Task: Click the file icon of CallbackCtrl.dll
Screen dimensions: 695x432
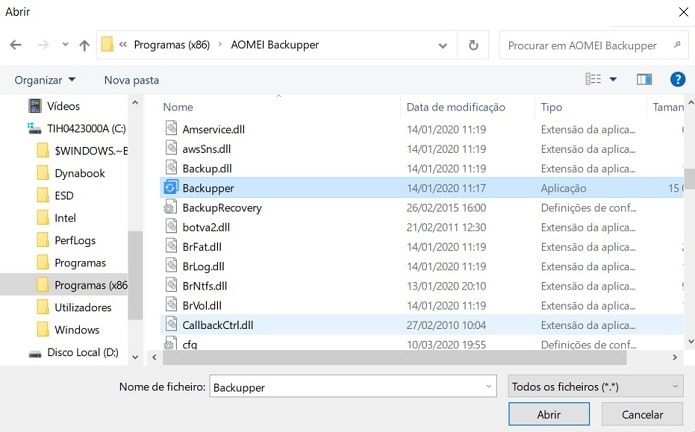Action: pyautogui.click(x=171, y=324)
